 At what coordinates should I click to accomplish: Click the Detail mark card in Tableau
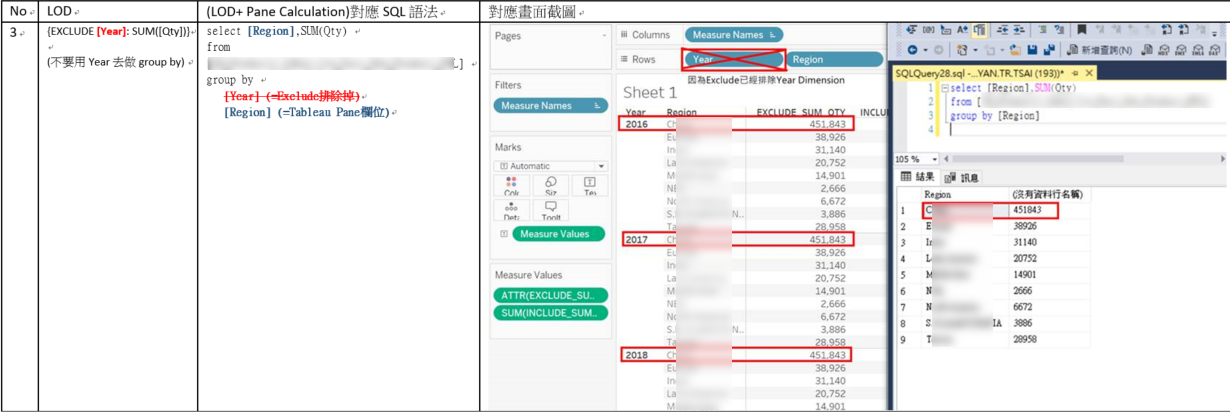pos(512,211)
